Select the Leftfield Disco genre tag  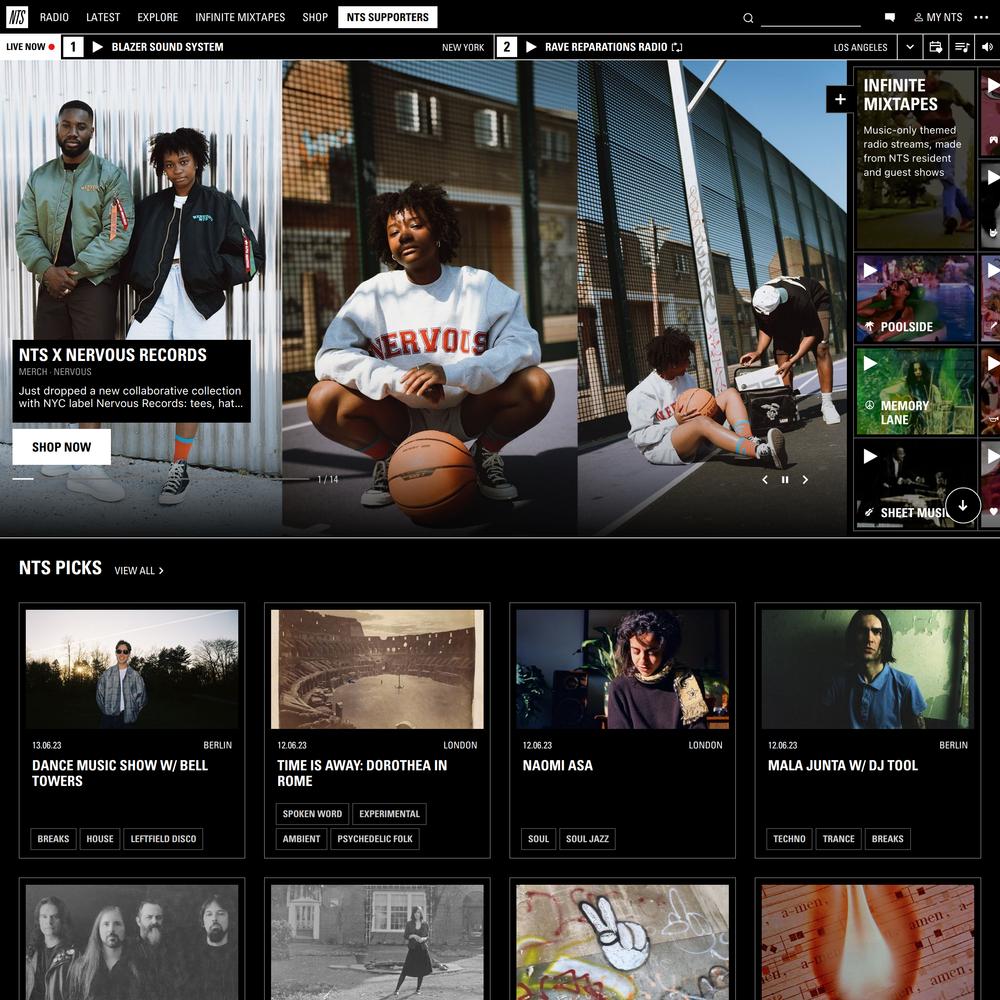pos(163,839)
